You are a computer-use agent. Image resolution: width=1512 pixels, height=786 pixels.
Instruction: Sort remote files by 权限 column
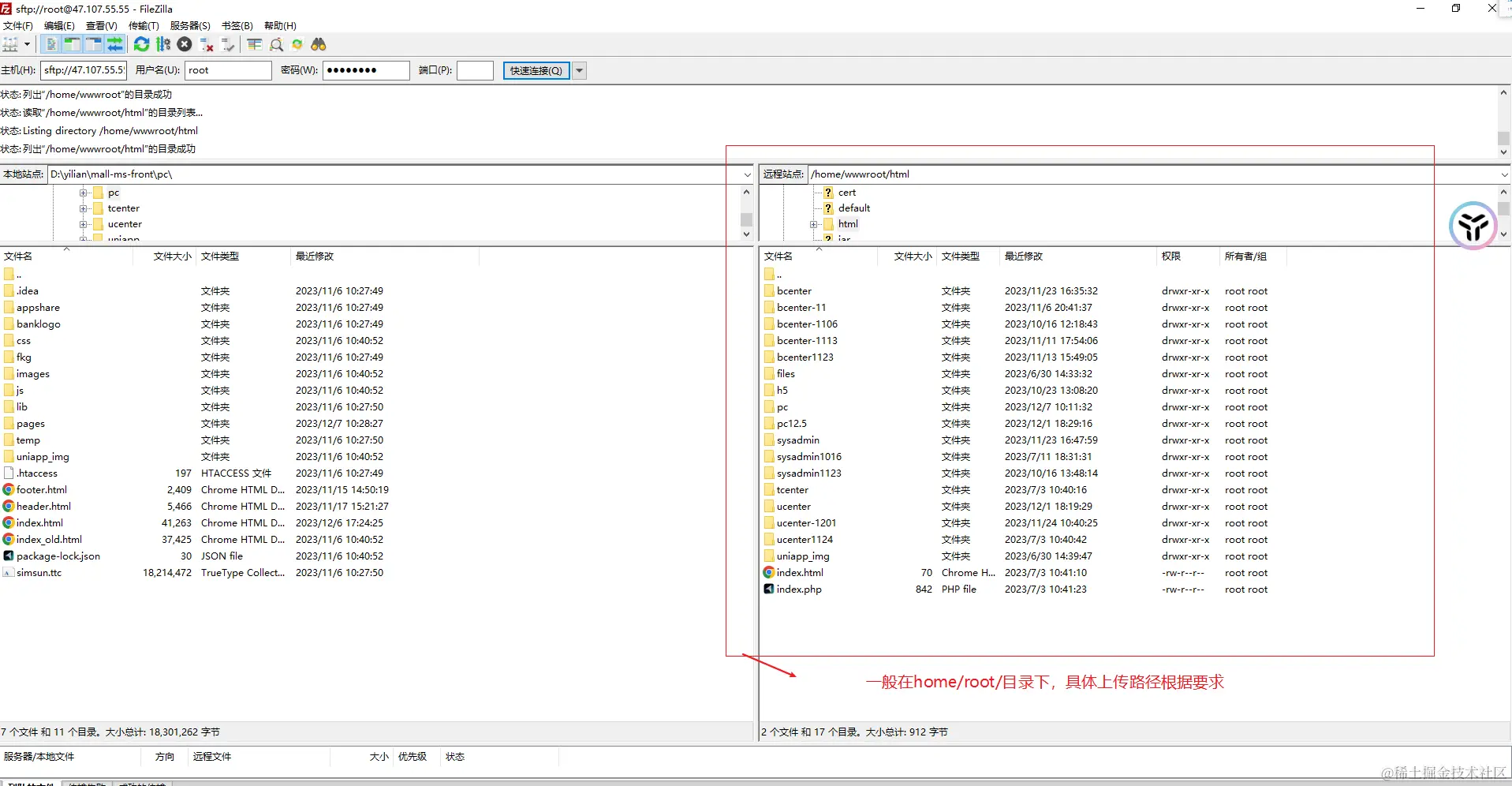click(1187, 256)
